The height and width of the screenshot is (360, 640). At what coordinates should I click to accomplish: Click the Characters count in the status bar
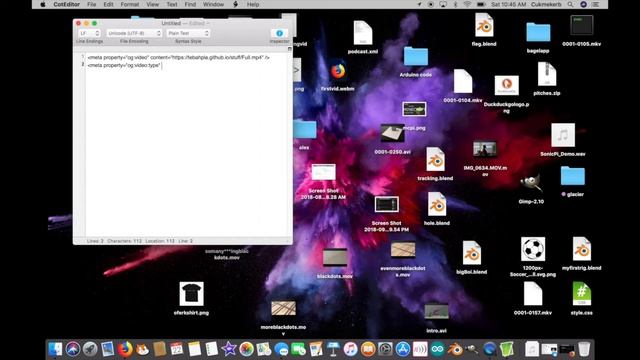[124, 241]
